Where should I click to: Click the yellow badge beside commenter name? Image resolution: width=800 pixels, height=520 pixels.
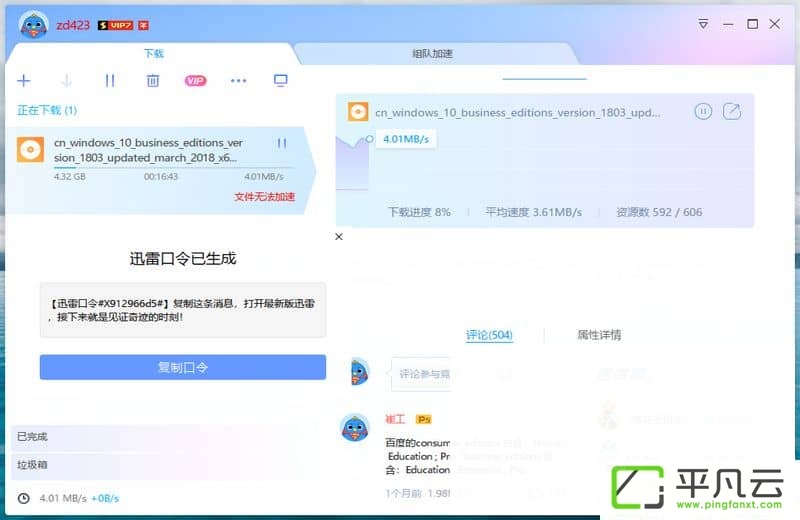pyautogui.click(x=423, y=419)
